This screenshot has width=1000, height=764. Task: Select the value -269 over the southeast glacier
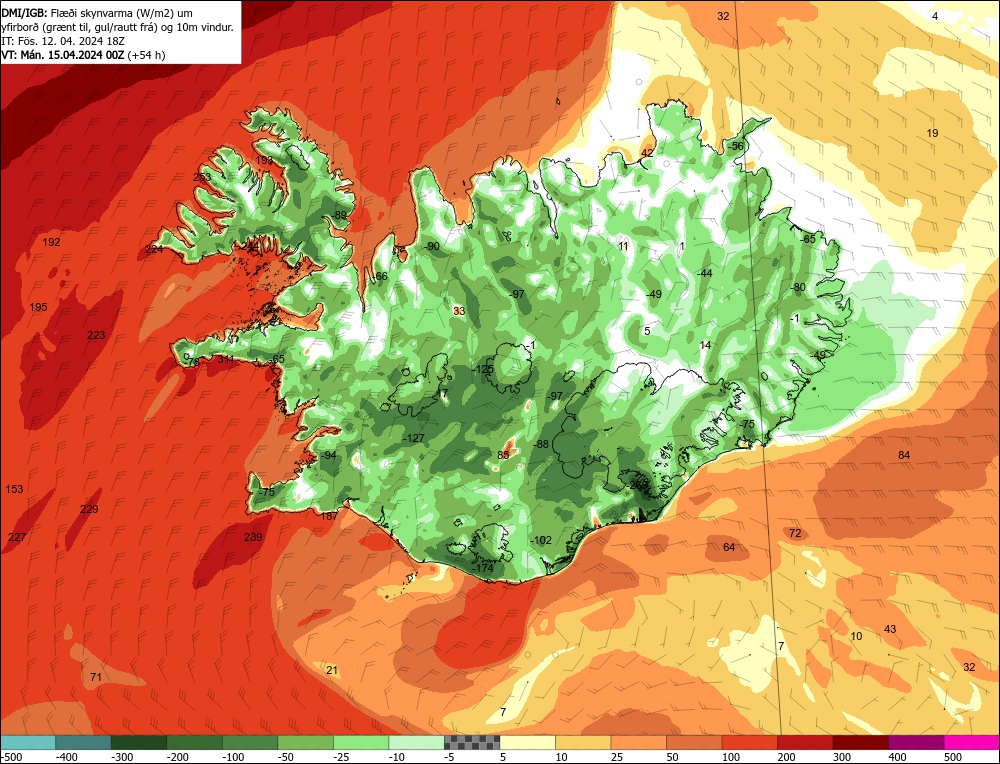(x=637, y=485)
